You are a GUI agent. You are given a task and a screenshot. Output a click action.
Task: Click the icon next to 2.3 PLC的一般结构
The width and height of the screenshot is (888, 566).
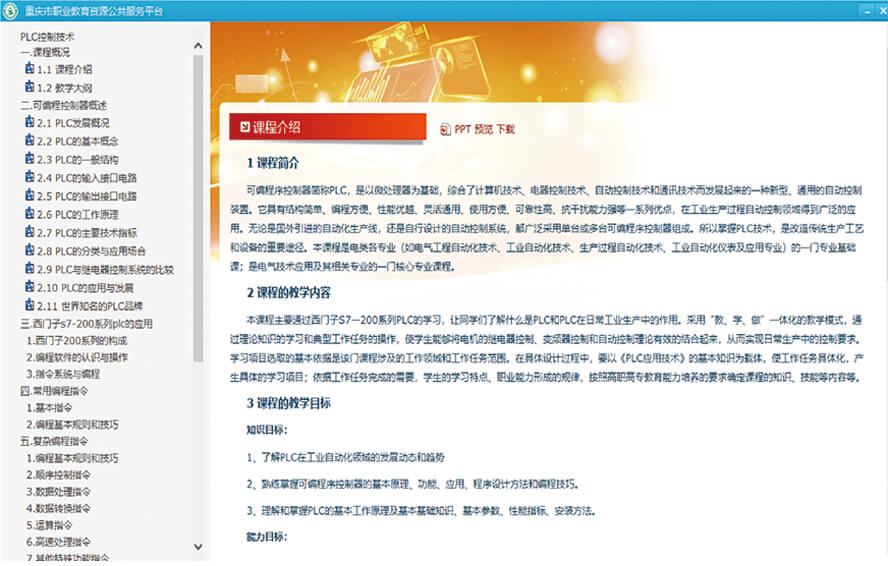coord(29,159)
